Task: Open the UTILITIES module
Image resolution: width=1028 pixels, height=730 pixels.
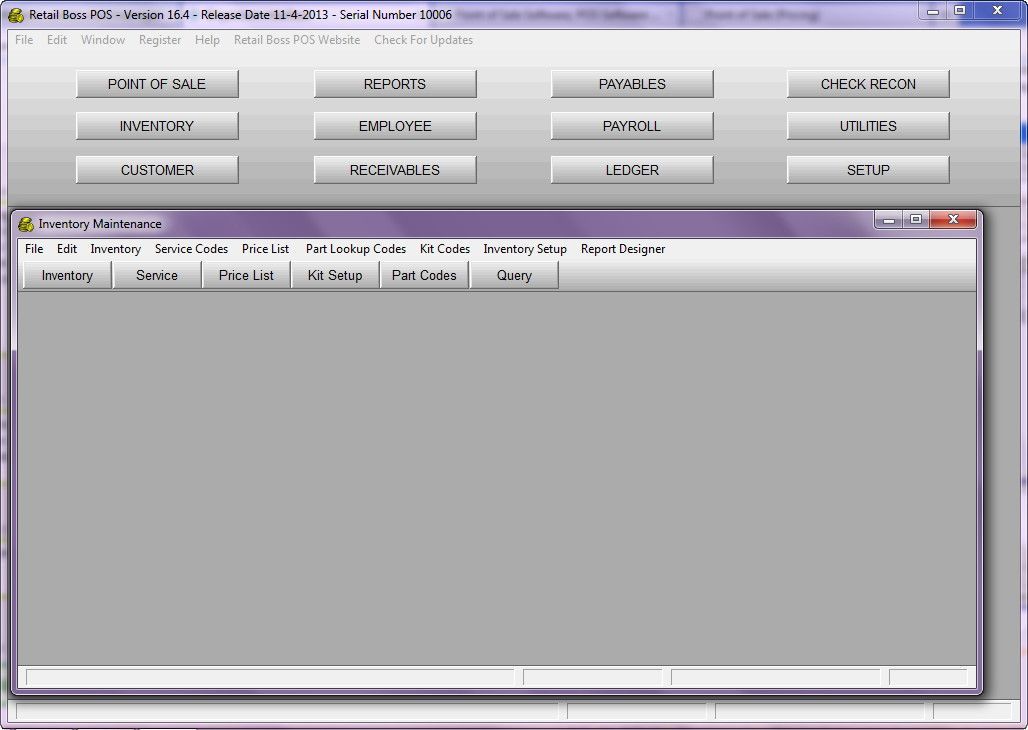Action: click(x=868, y=126)
